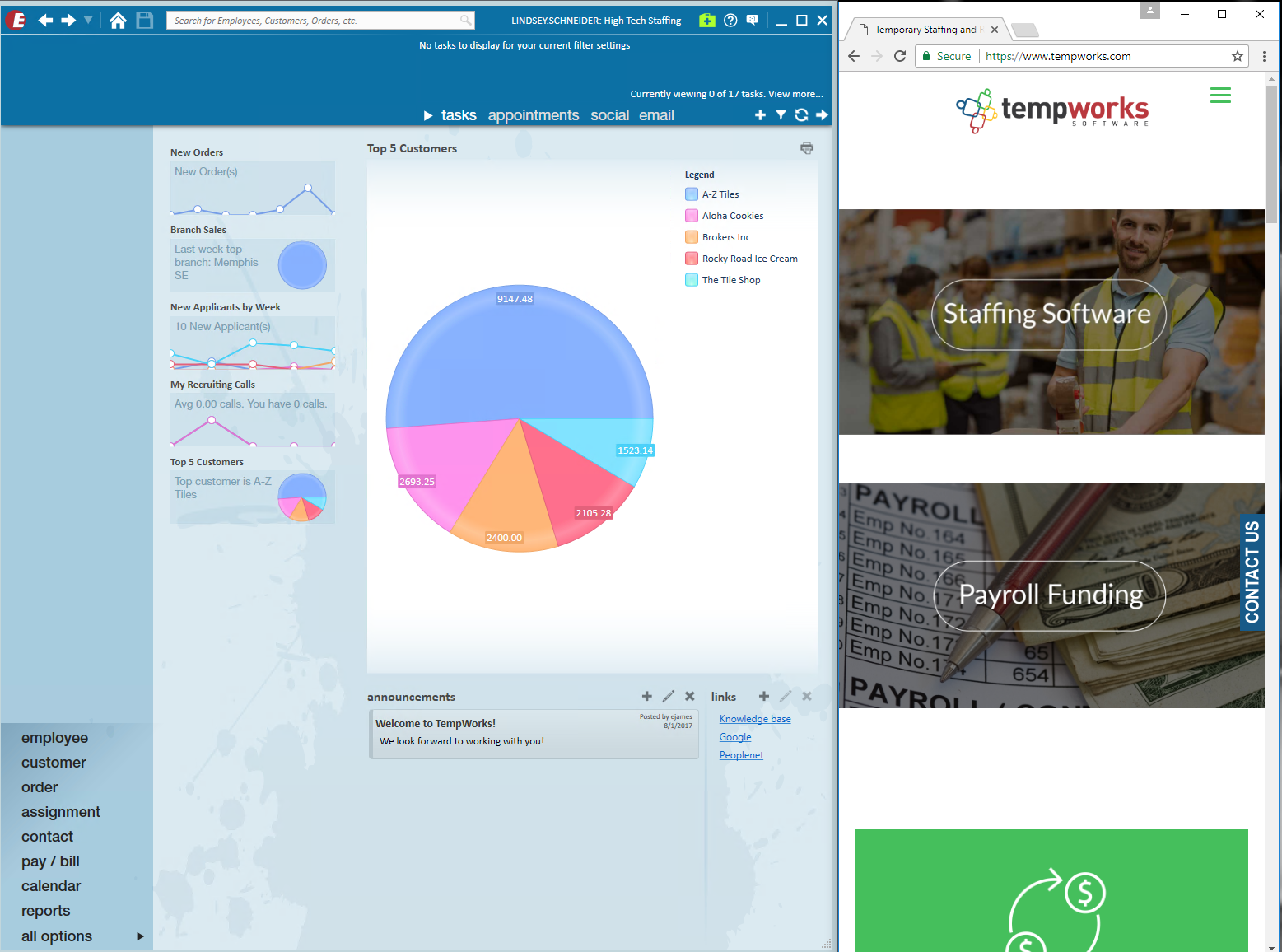The height and width of the screenshot is (952, 1282).
Task: Click the Aloha Cookies legend color swatch
Action: click(692, 216)
